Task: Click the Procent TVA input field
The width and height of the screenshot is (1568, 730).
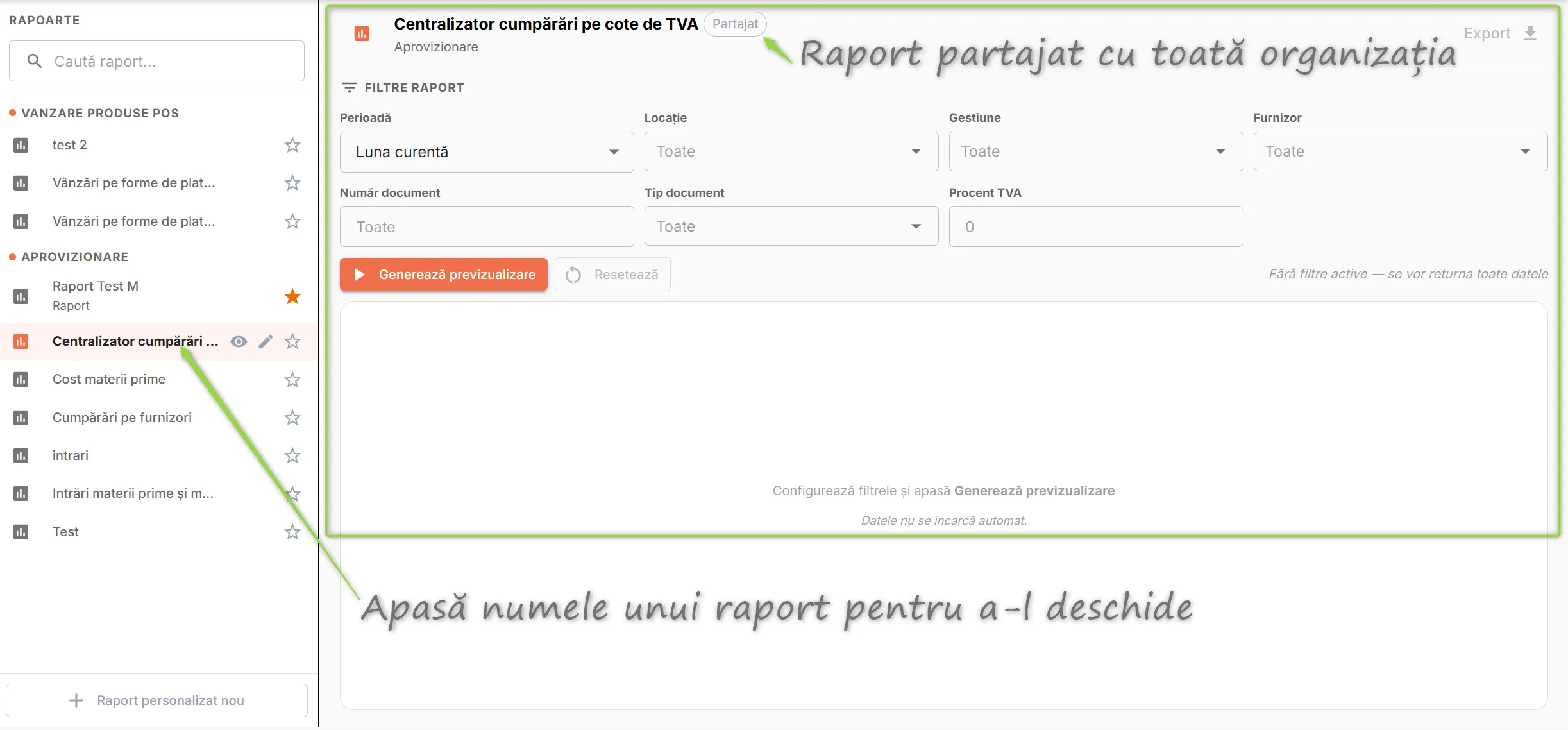Action: [x=1096, y=226]
